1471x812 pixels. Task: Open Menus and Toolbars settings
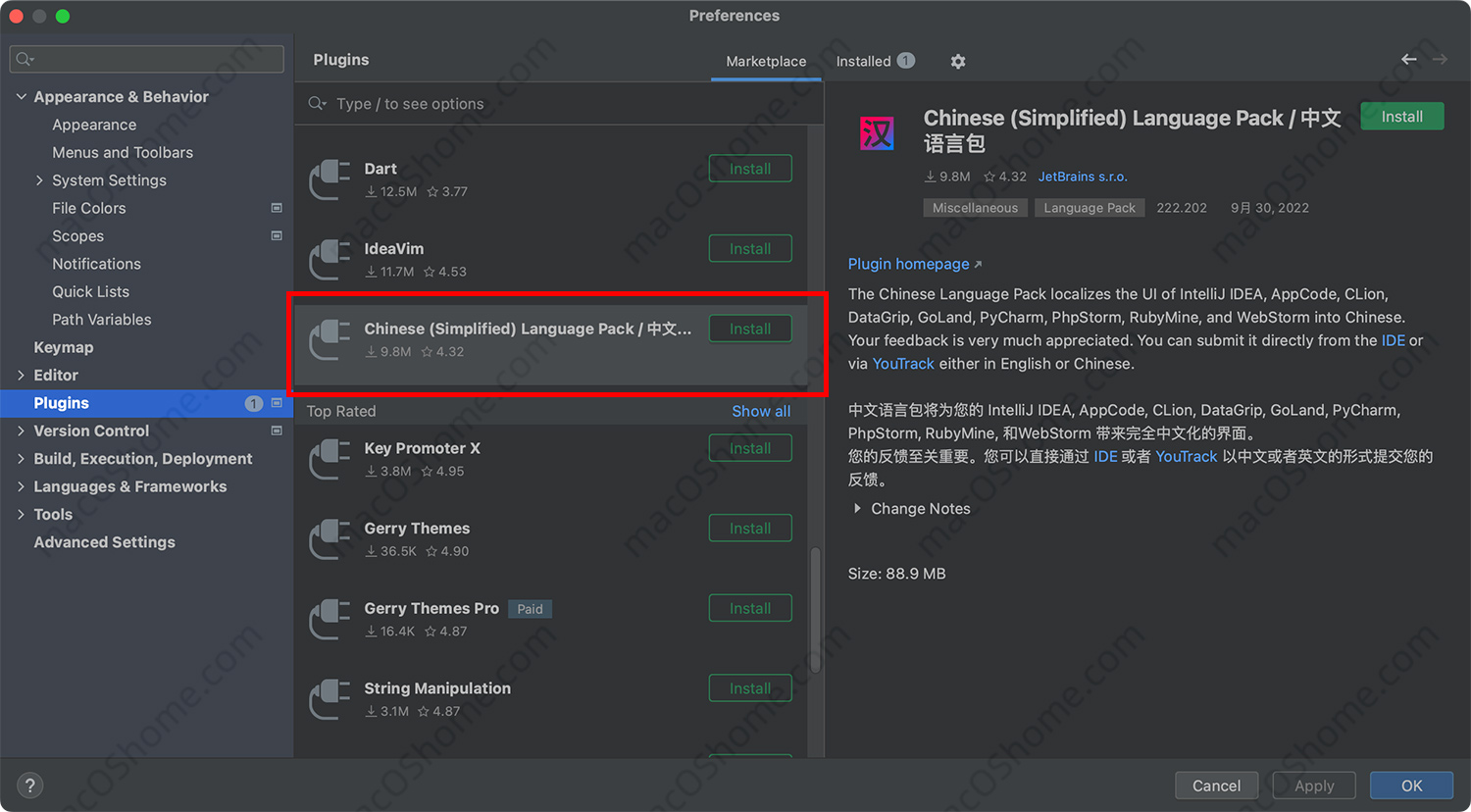coord(123,153)
